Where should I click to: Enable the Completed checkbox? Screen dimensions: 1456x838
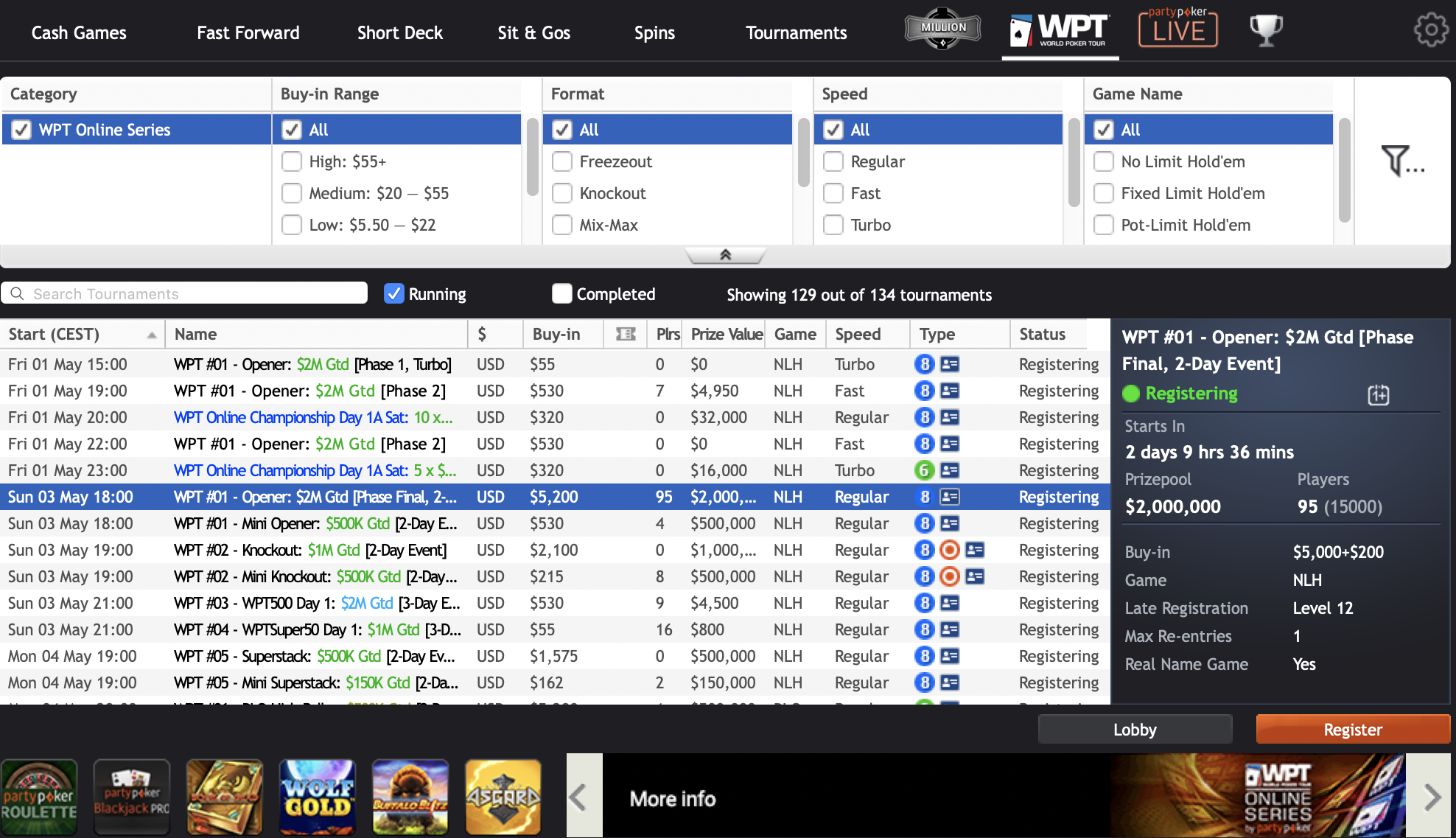562,294
